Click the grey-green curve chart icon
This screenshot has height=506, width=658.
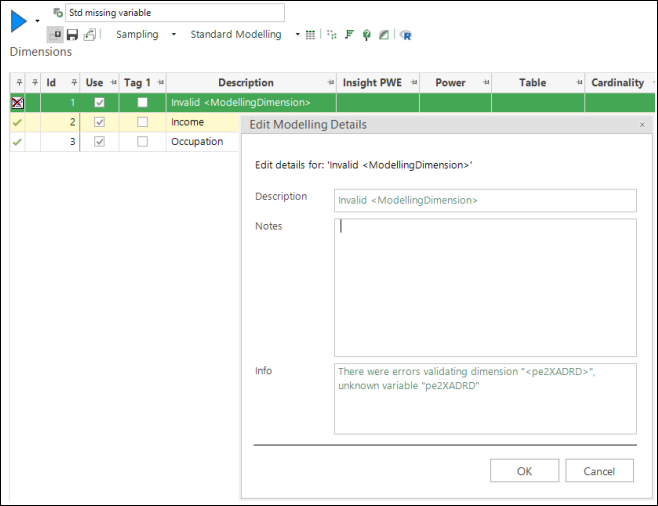[384, 35]
